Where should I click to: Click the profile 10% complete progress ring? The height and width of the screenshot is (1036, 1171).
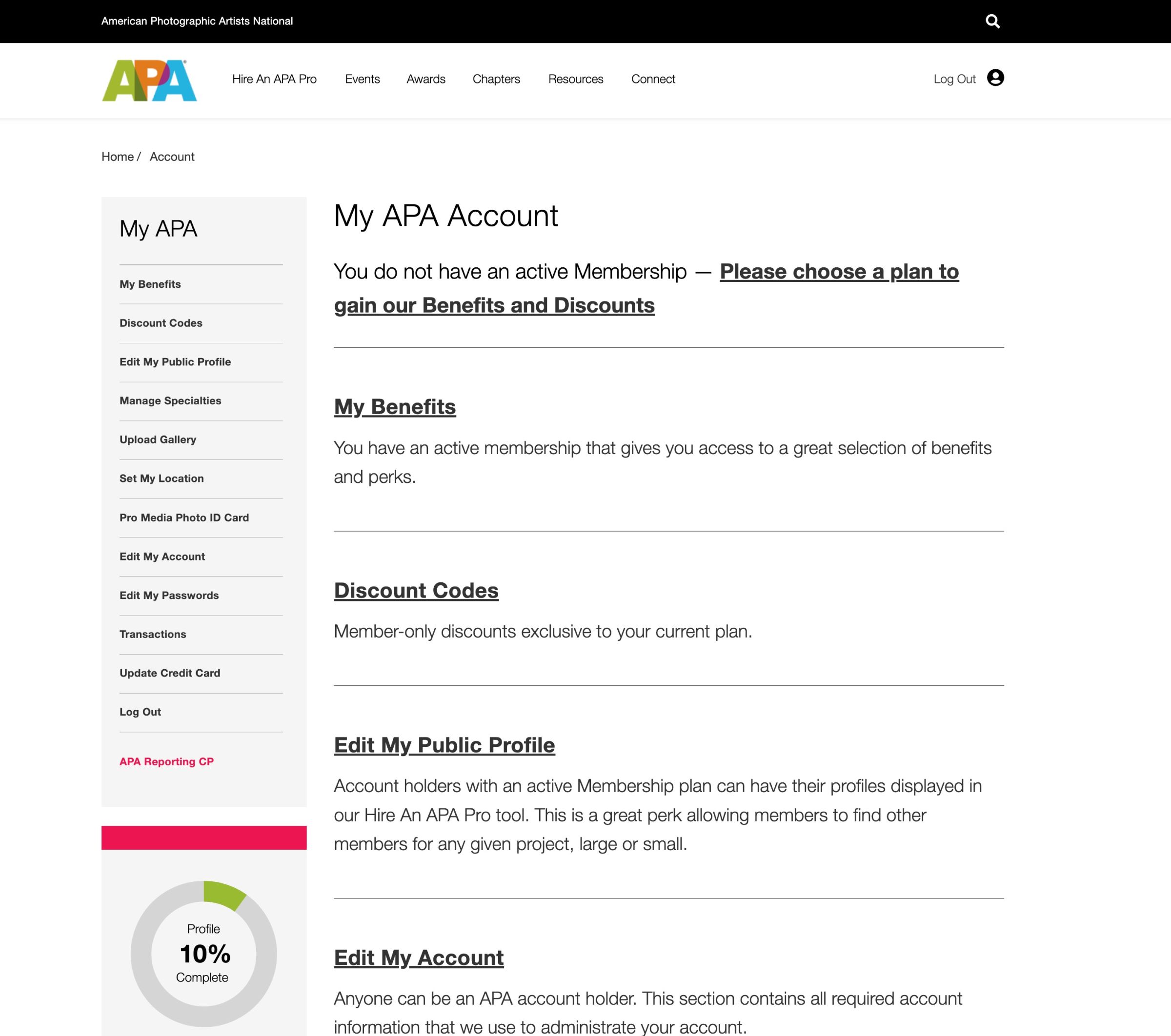[203, 954]
